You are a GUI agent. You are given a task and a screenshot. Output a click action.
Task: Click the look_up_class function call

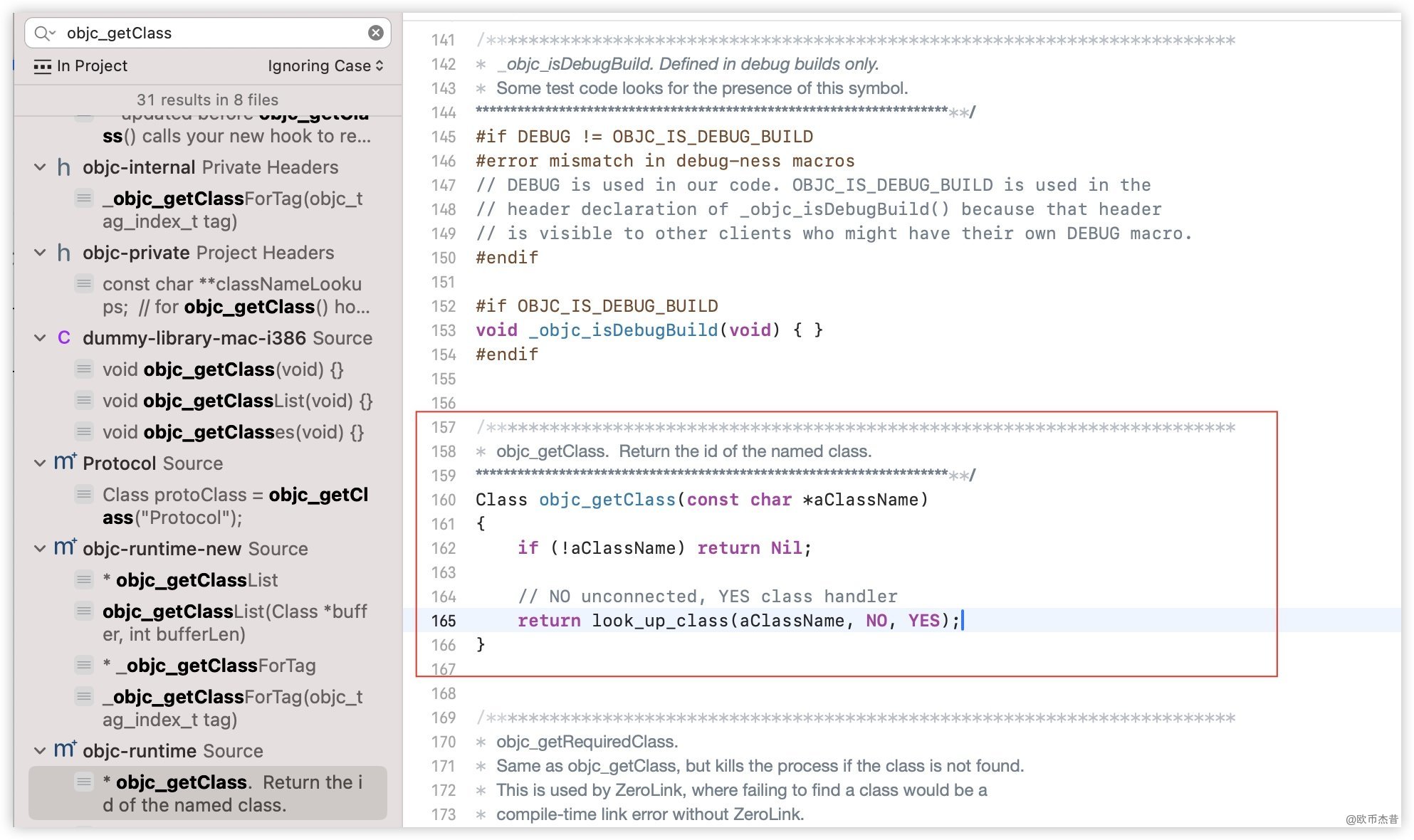tap(659, 621)
